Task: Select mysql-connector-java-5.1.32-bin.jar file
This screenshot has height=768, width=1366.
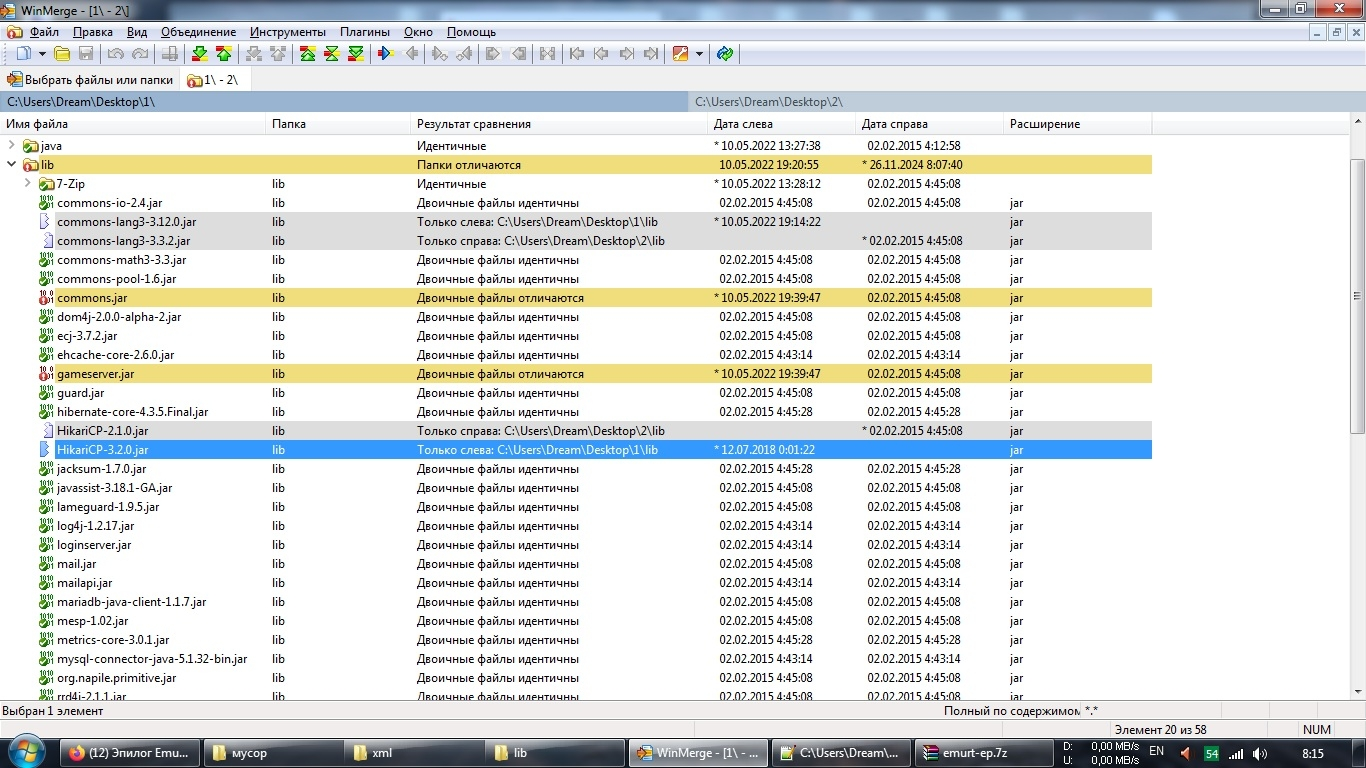Action: click(x=152, y=659)
